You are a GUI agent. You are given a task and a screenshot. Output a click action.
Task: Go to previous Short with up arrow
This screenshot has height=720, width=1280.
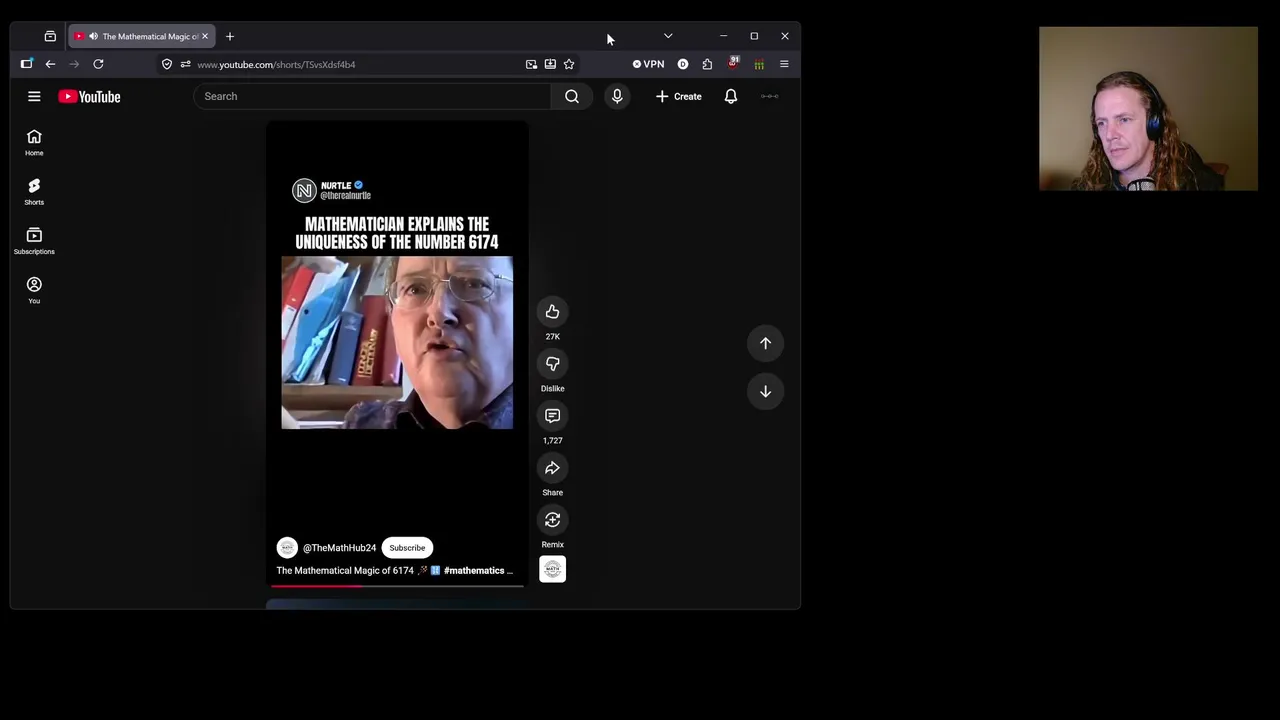pyautogui.click(x=765, y=343)
